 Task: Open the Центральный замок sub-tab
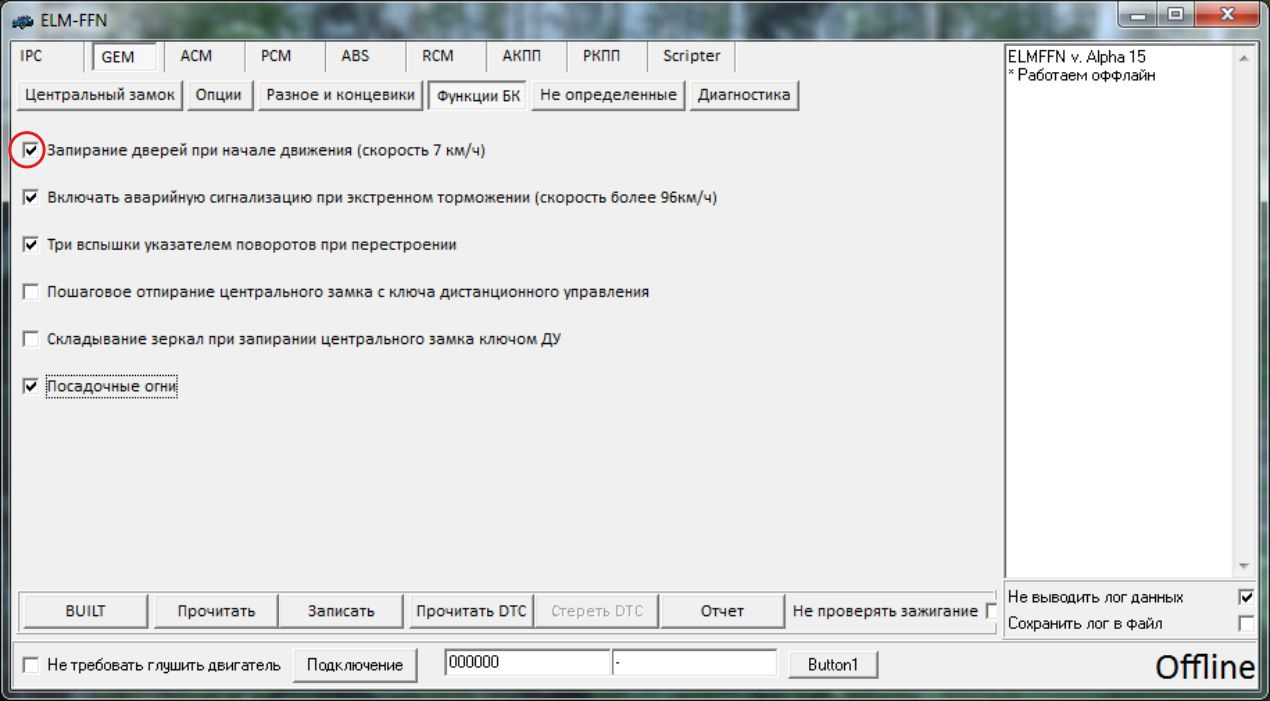coord(100,95)
